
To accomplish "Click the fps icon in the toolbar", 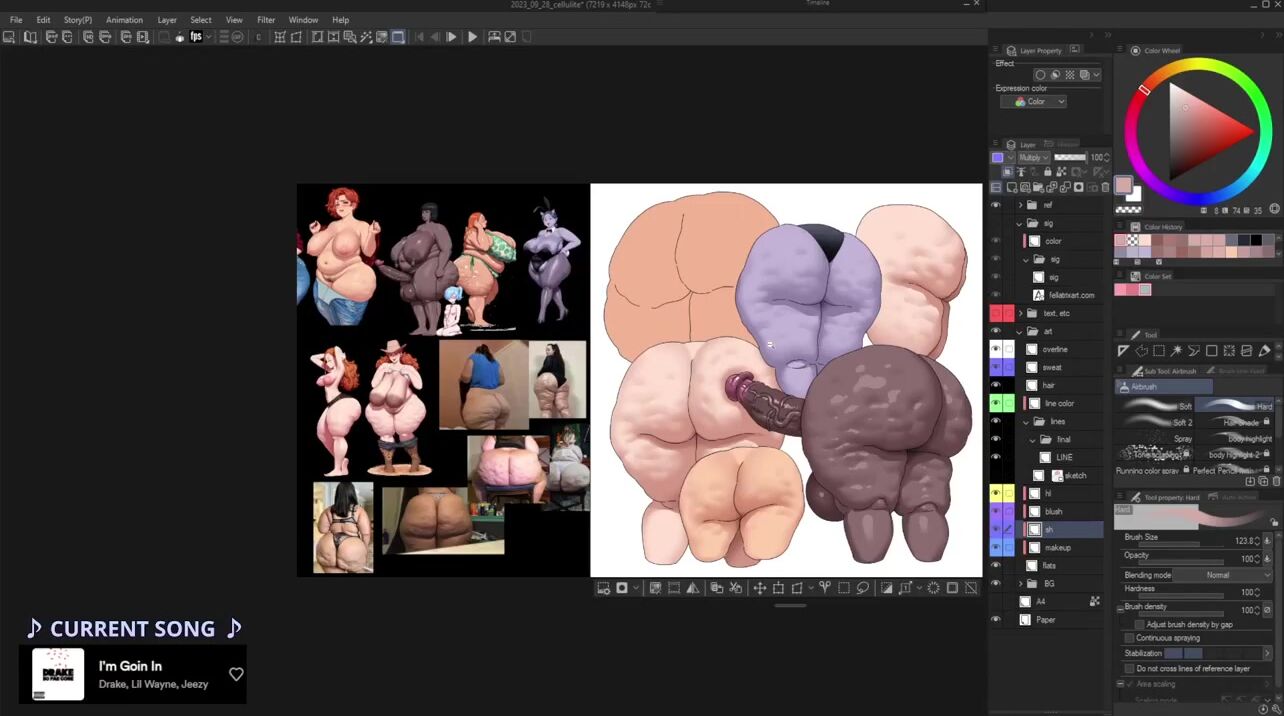I will pos(196,37).
